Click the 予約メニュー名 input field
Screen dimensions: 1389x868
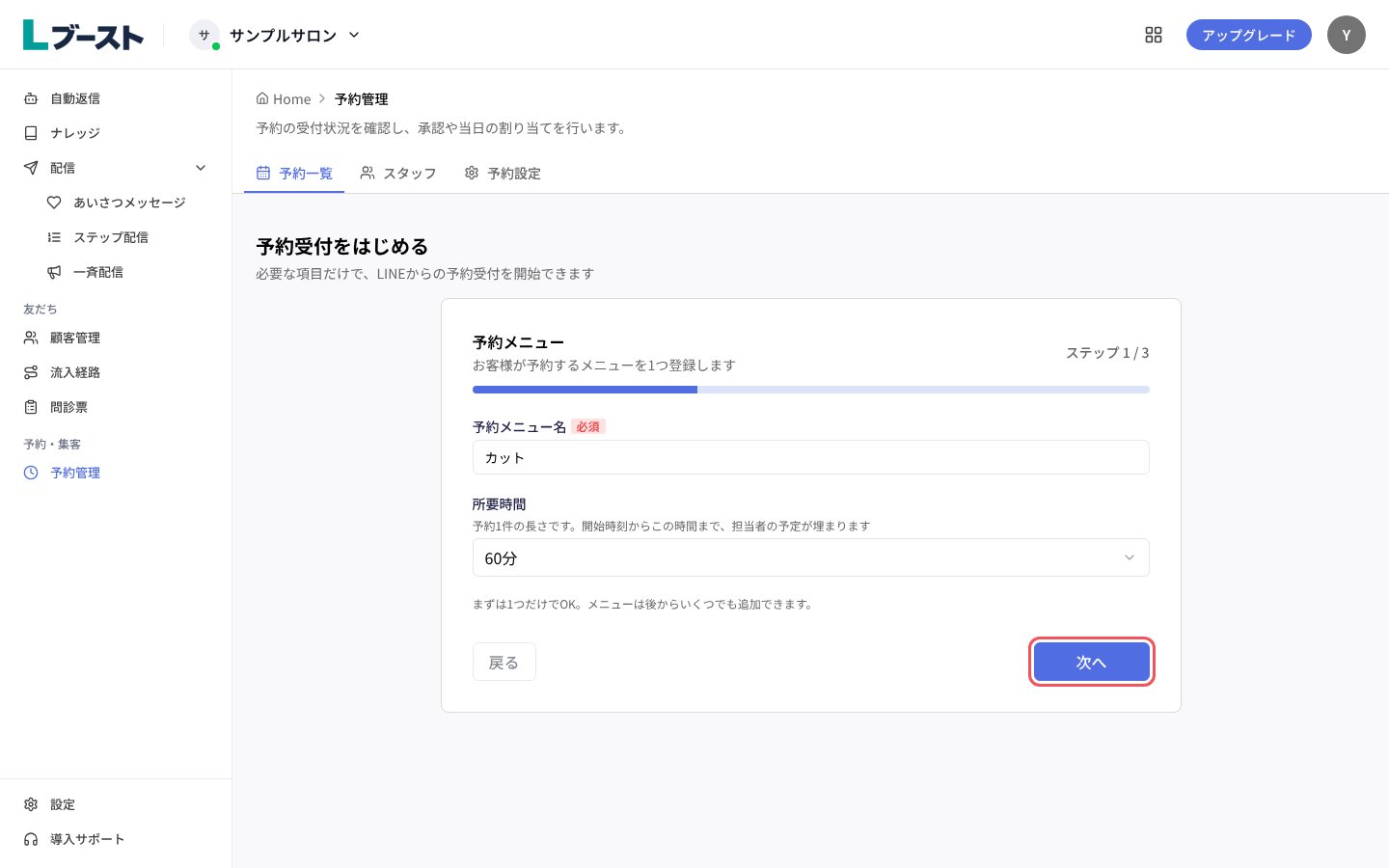tap(810, 457)
